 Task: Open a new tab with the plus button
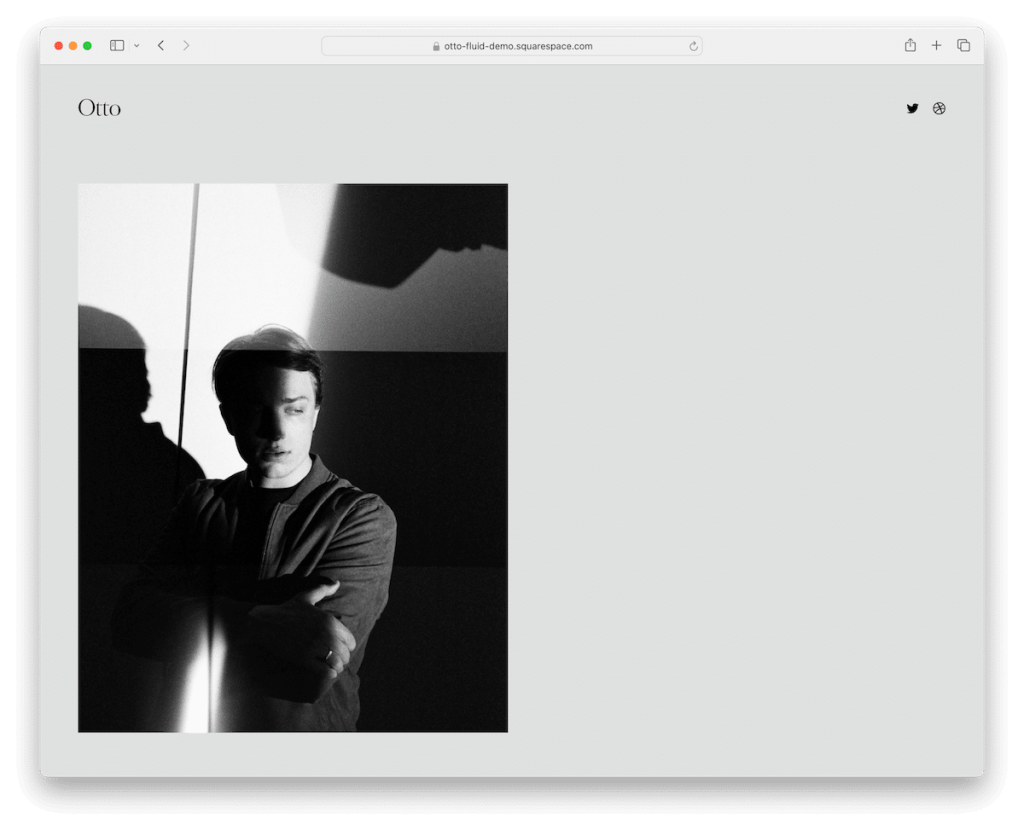click(936, 45)
